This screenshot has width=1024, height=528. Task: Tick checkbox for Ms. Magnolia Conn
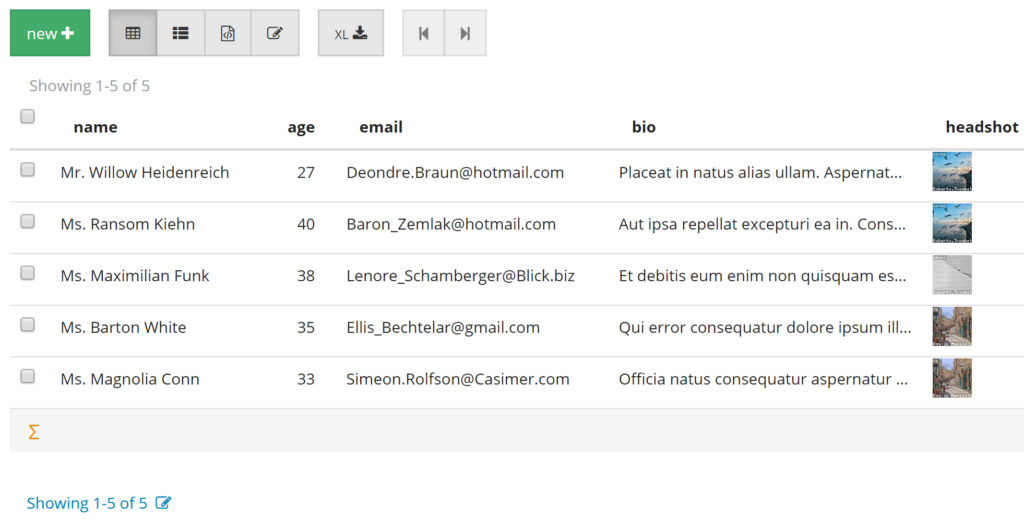click(28, 376)
